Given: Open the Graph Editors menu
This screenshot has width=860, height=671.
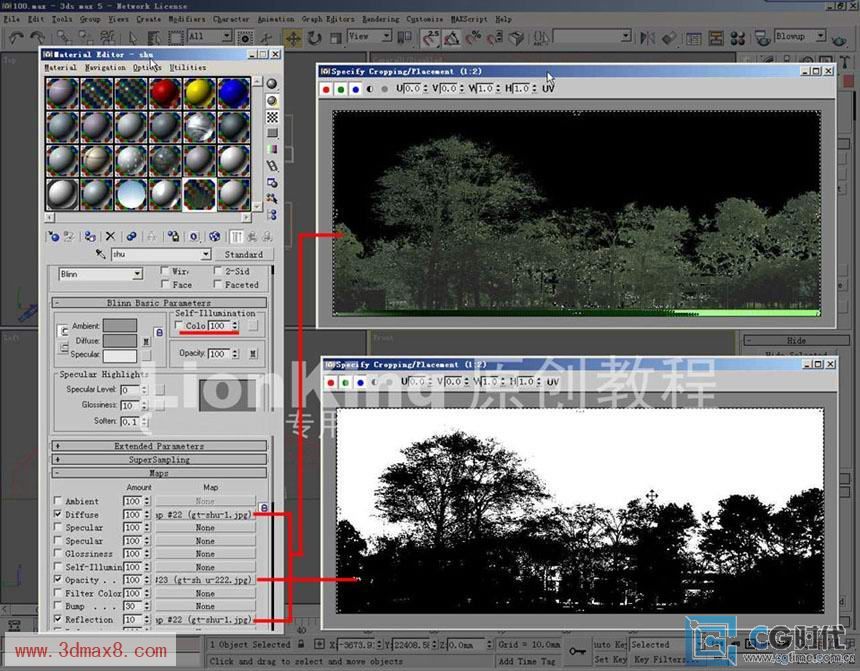Looking at the screenshot, I should click(x=328, y=19).
